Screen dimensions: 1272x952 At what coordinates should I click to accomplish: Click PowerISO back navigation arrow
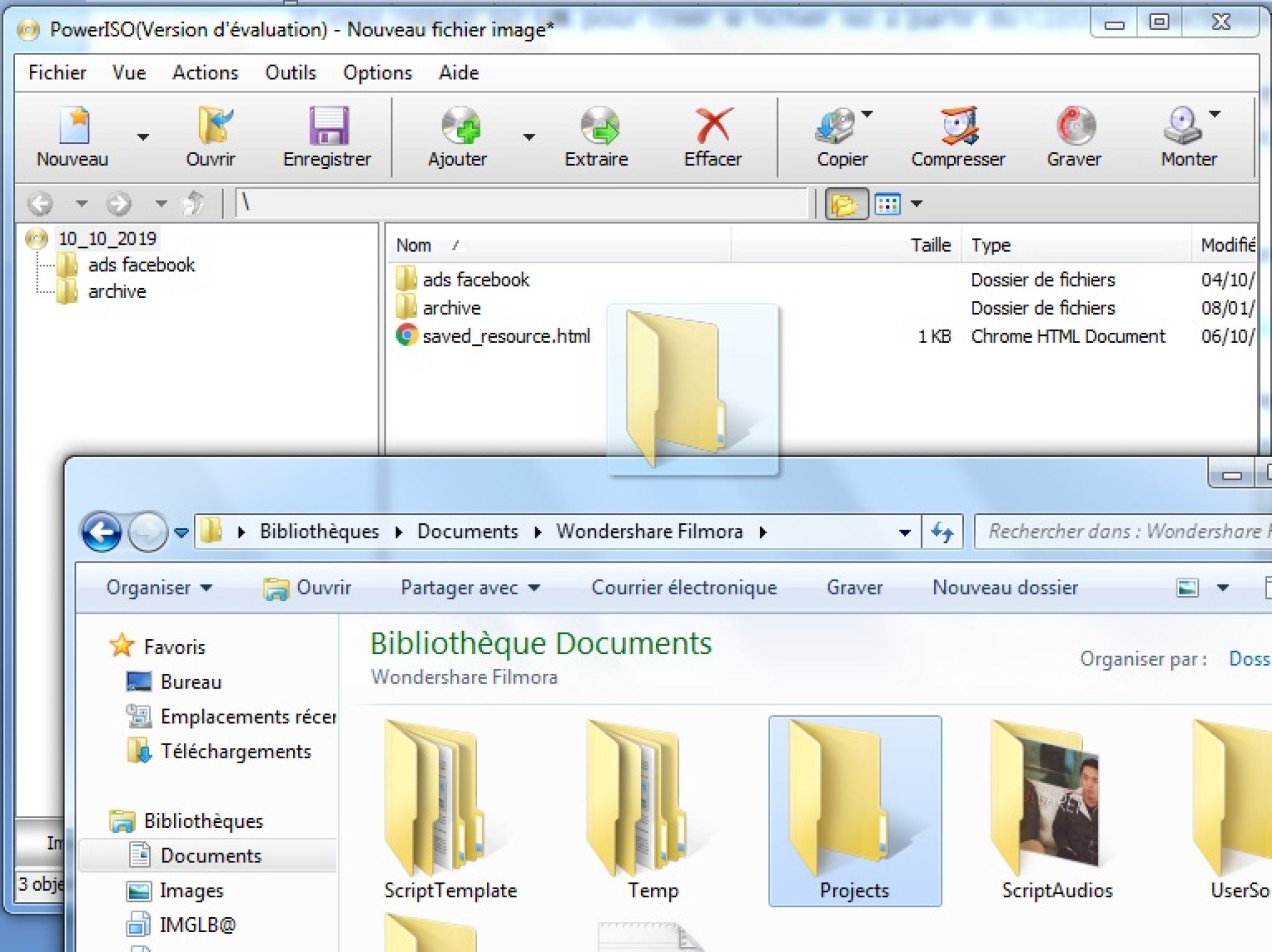coord(40,203)
